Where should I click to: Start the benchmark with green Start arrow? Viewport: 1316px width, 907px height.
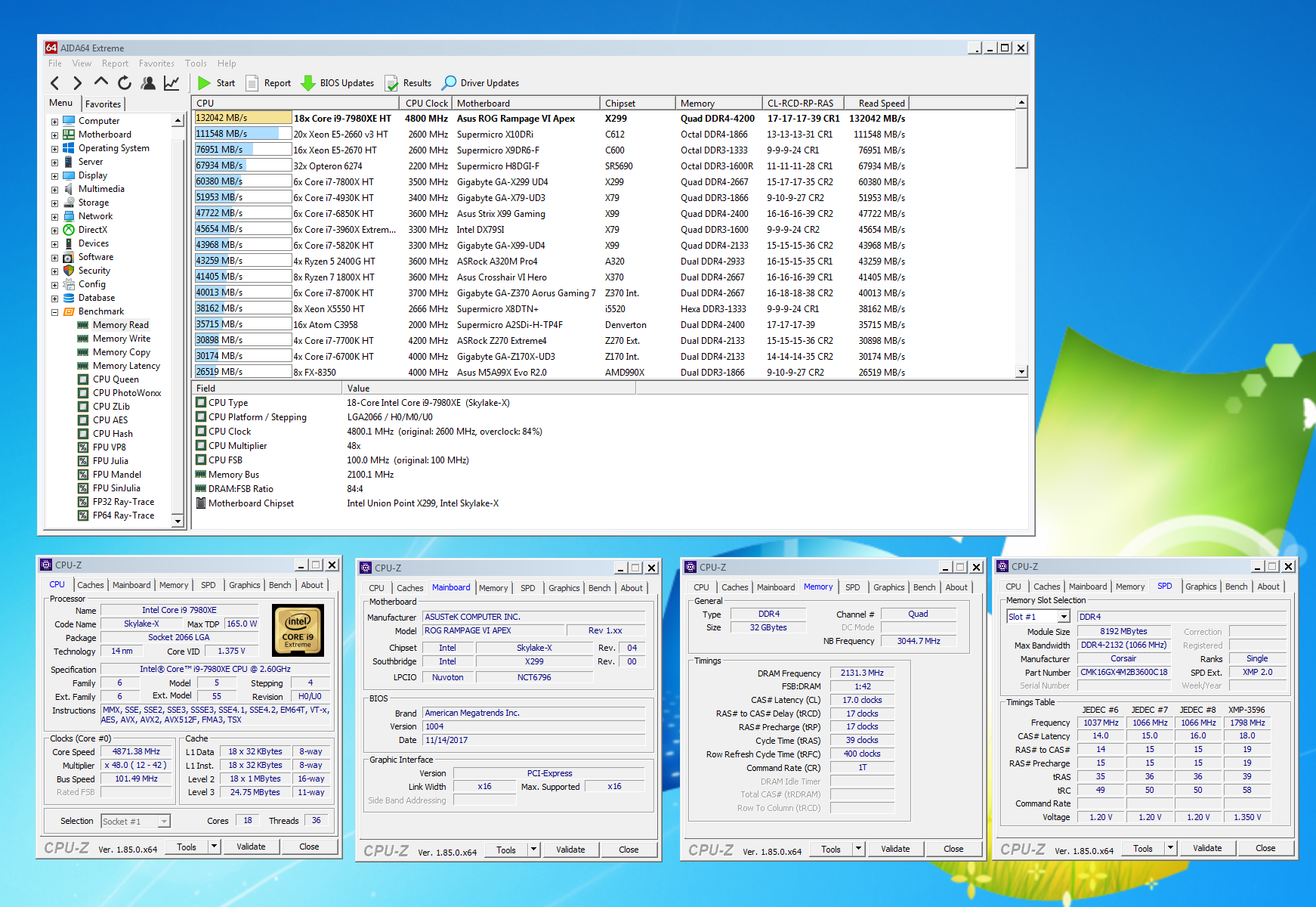pyautogui.click(x=216, y=83)
